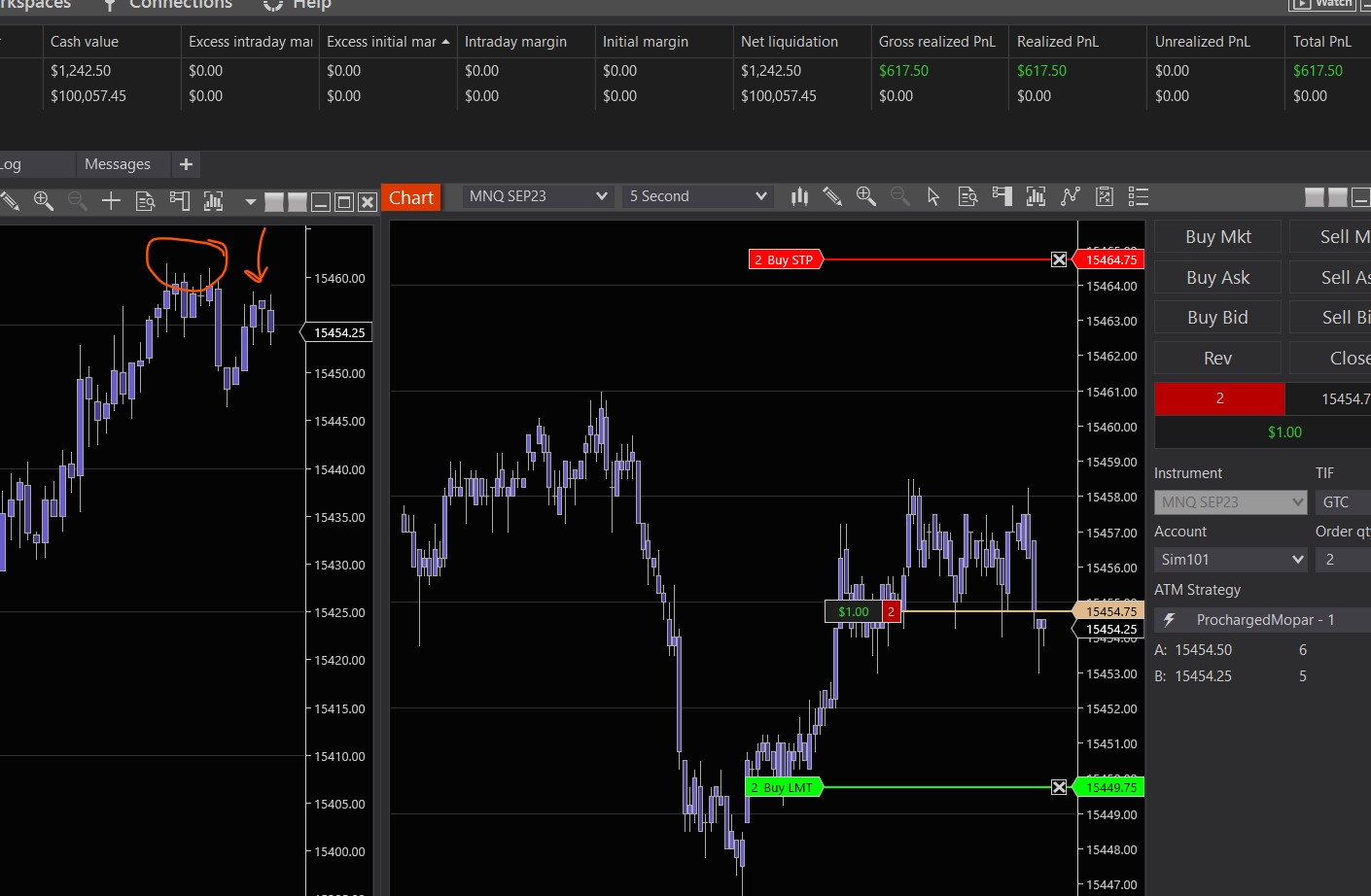Open the 5 Second interval dropdown
Viewport: 1371px width, 896px height.
click(697, 196)
